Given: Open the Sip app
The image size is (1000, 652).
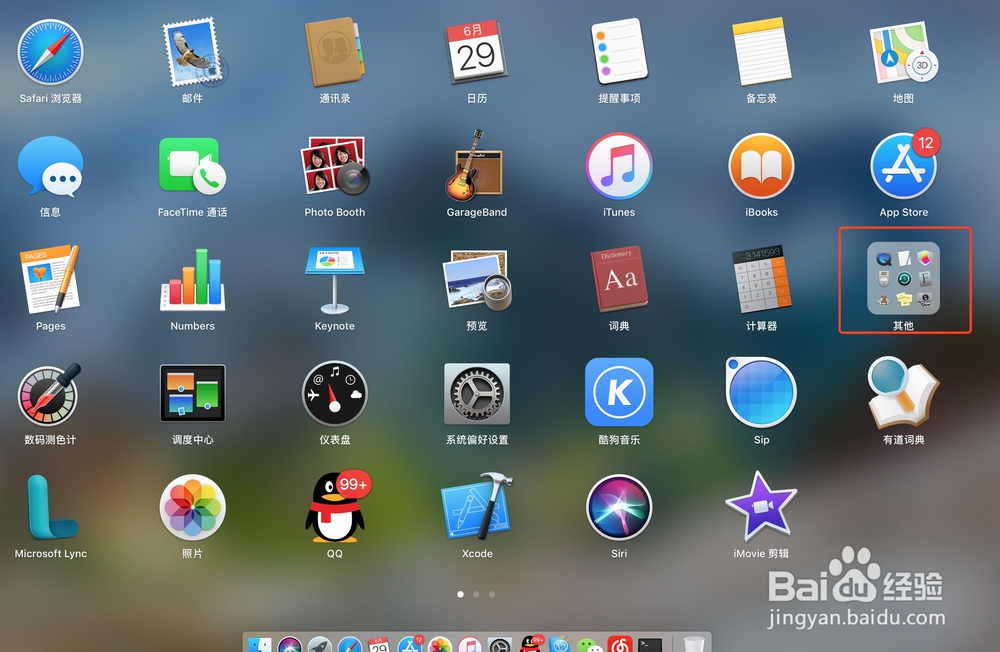Looking at the screenshot, I should [761, 392].
